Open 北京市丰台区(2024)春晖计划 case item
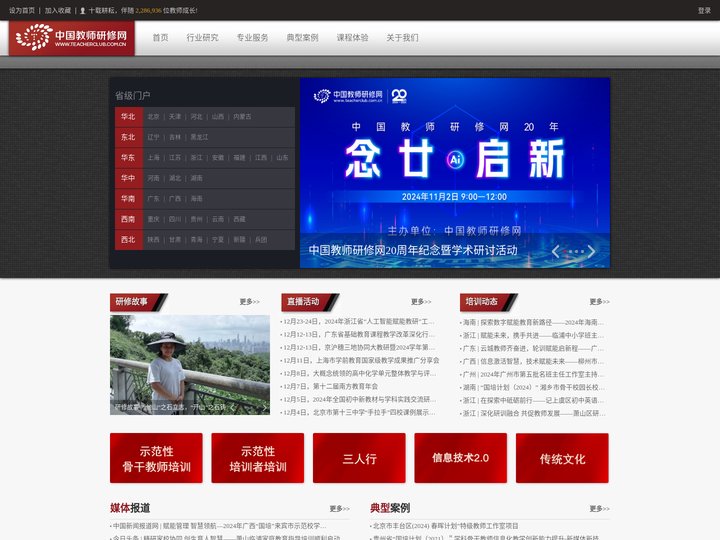The image size is (720, 540). coord(444,526)
